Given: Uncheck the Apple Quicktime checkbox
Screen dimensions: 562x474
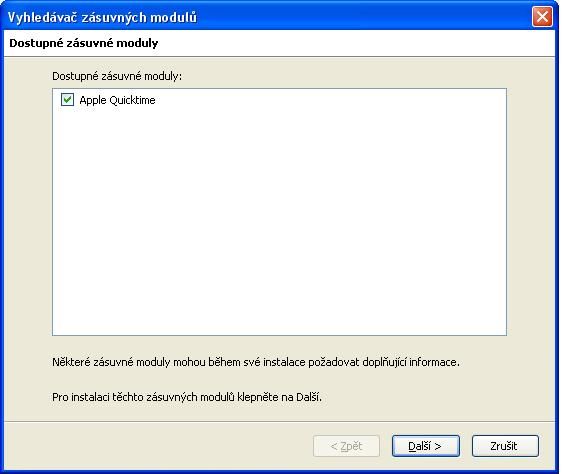Looking at the screenshot, I should pyautogui.click(x=67, y=100).
